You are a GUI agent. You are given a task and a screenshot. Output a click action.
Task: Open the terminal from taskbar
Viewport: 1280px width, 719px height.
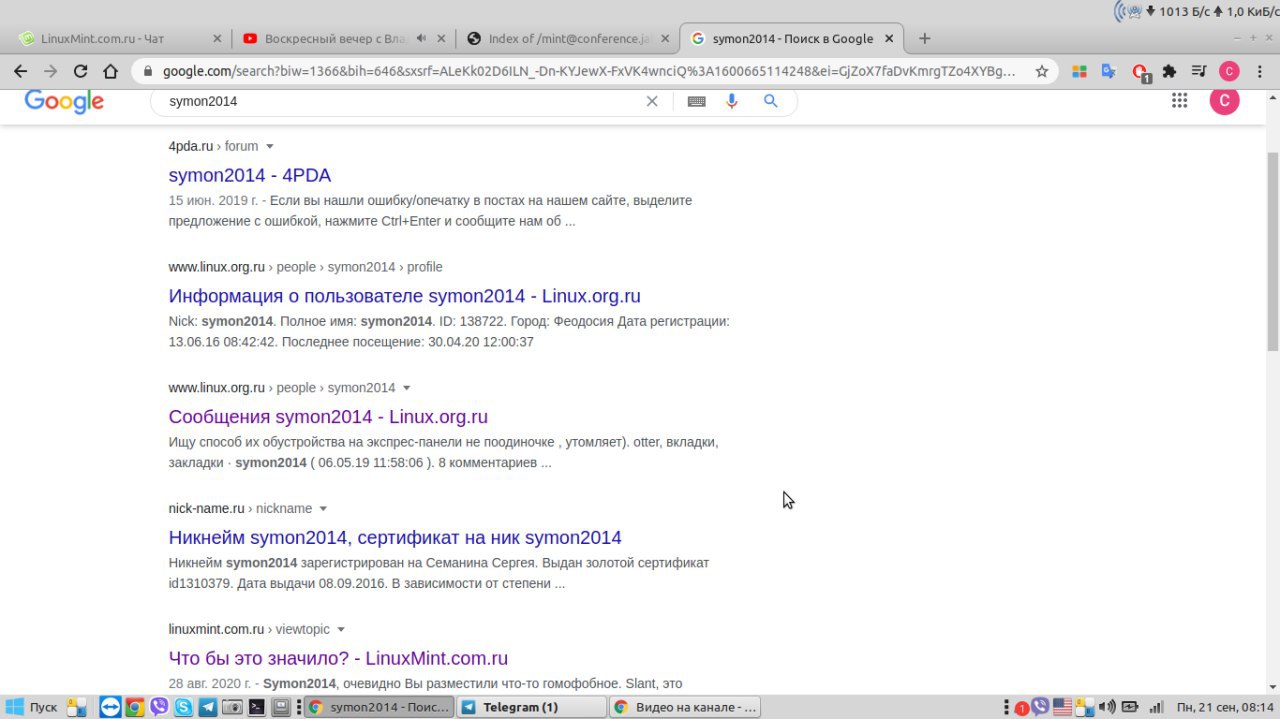pyautogui.click(x=257, y=707)
